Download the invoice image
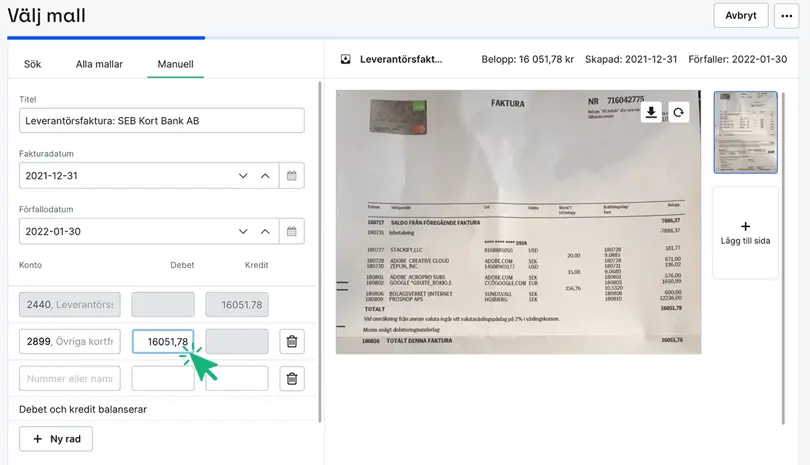 pyautogui.click(x=651, y=112)
